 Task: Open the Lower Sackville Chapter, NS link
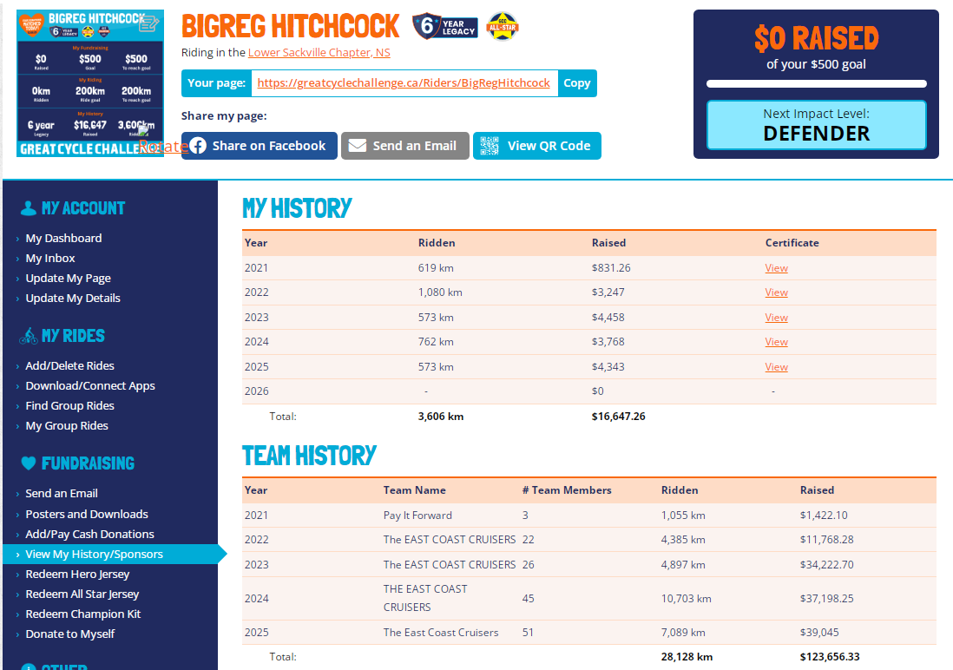tap(318, 52)
